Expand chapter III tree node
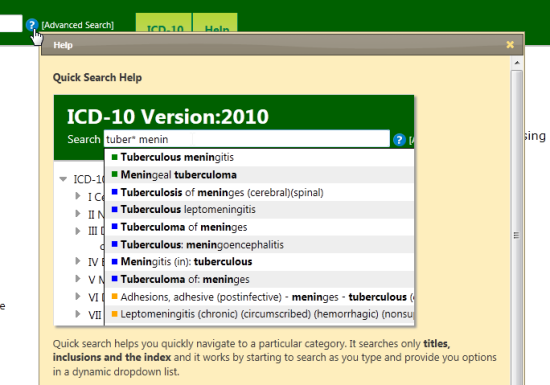This screenshot has width=550, height=385. (78, 231)
